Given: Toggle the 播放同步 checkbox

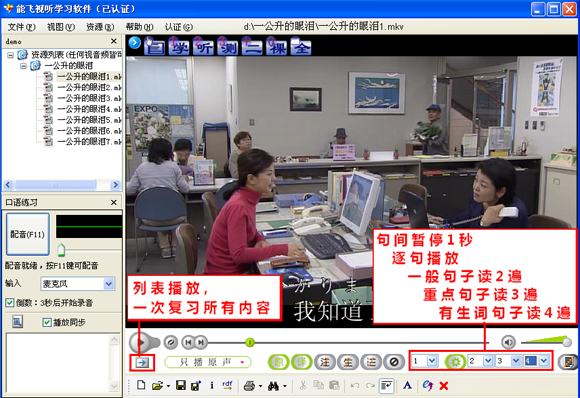Looking at the screenshot, I should click(47, 322).
